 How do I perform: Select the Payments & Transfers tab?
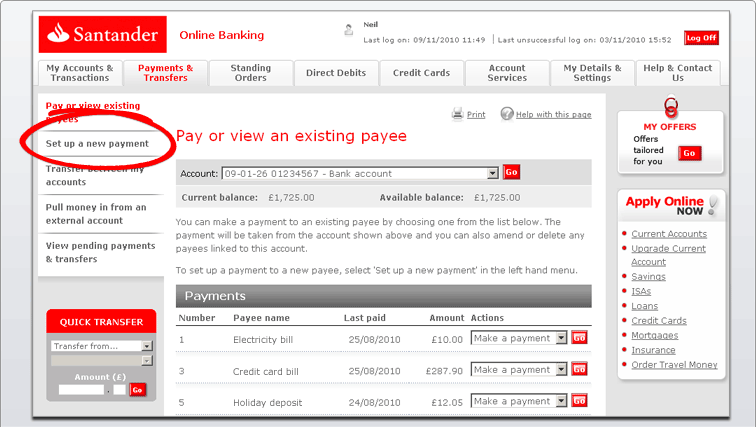coord(165,73)
